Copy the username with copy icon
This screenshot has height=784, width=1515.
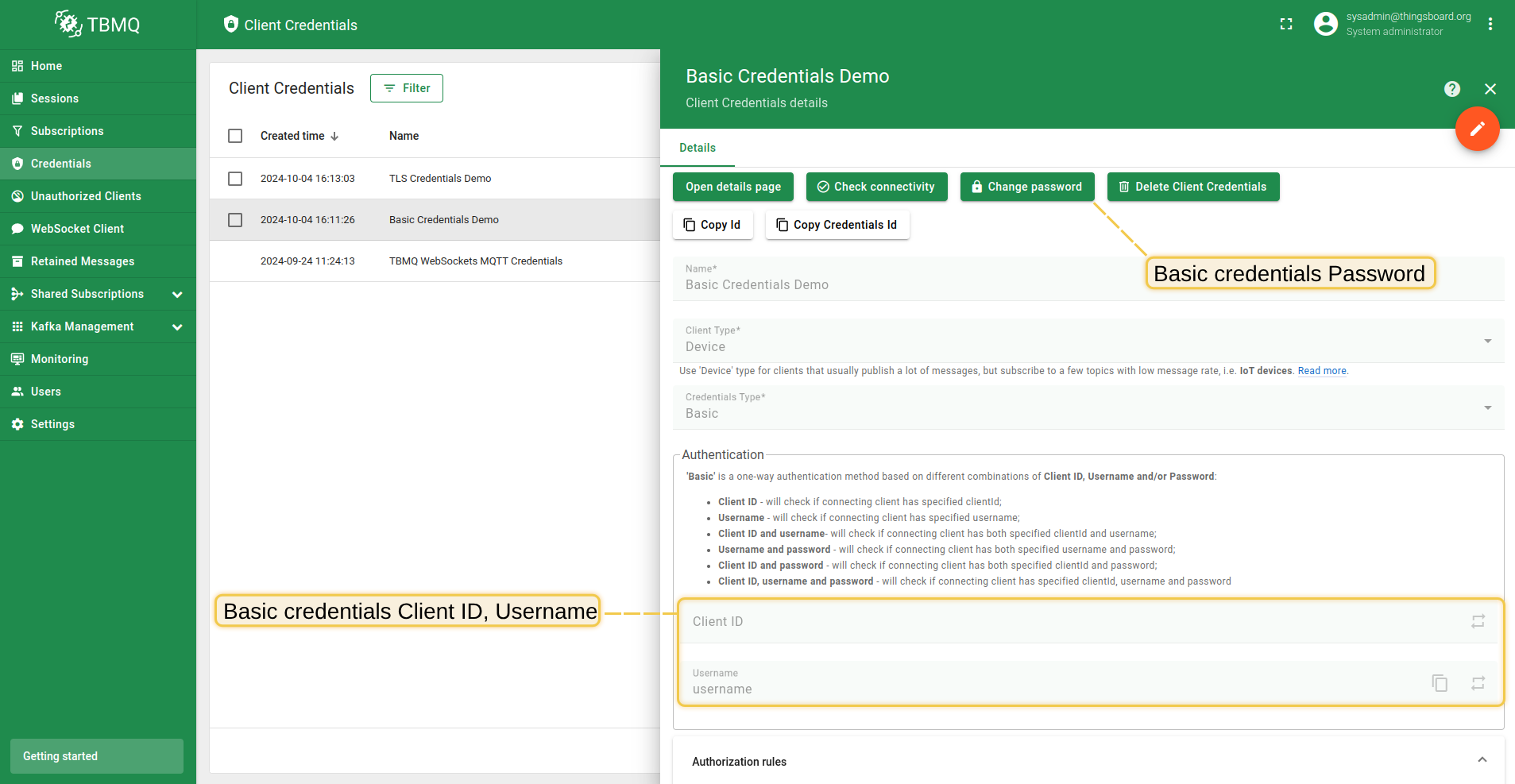click(x=1440, y=683)
